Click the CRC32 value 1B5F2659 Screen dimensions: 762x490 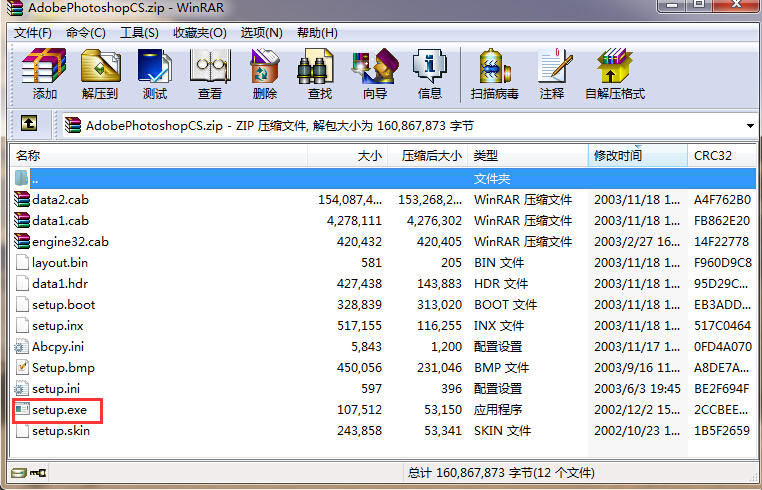click(x=722, y=431)
